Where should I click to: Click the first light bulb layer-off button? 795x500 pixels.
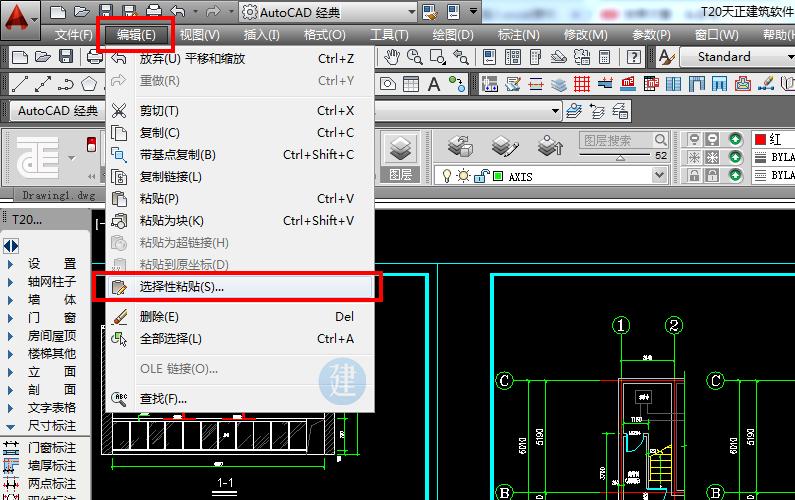694,139
